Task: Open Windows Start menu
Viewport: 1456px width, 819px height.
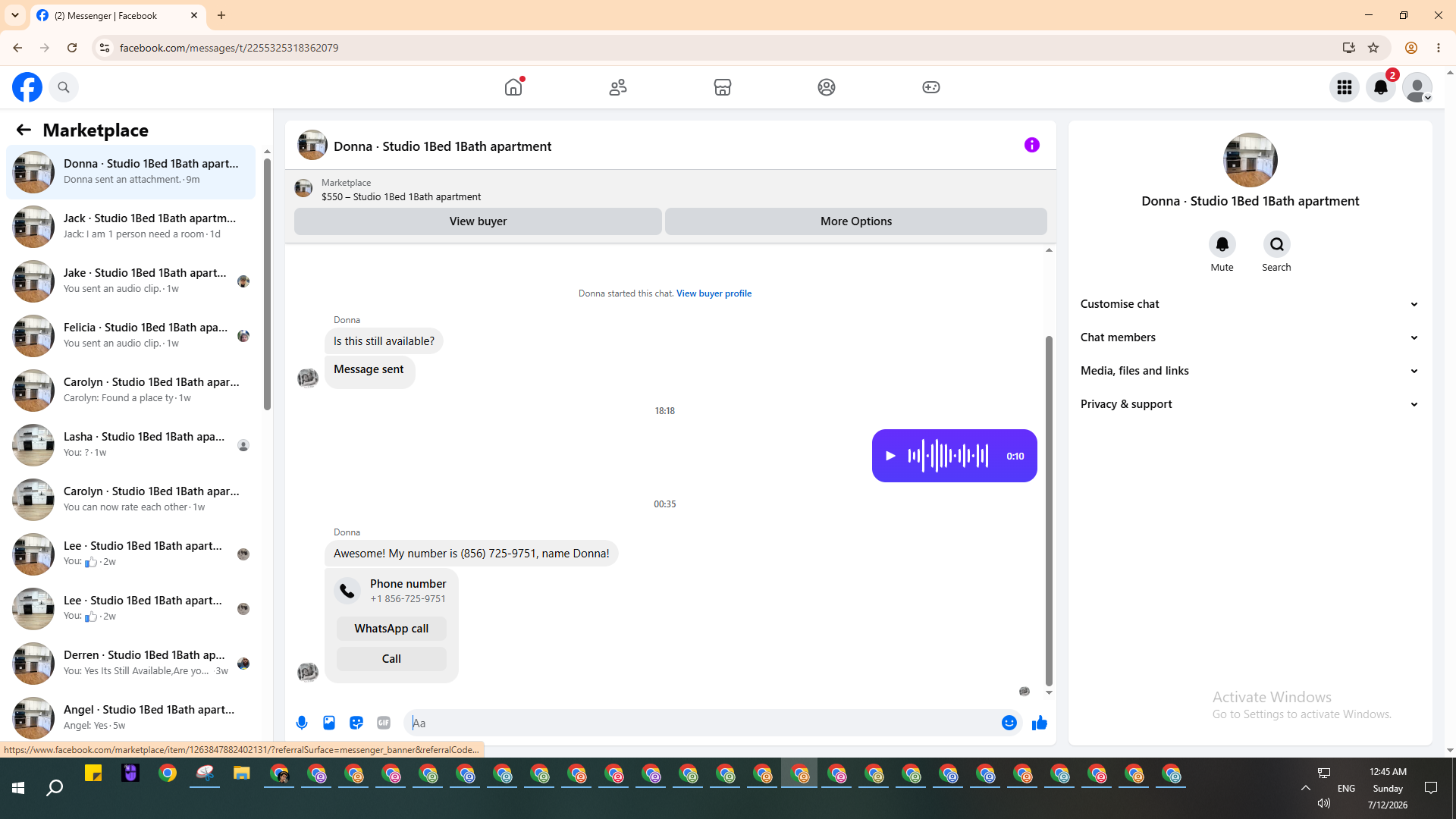Action: pyautogui.click(x=18, y=788)
